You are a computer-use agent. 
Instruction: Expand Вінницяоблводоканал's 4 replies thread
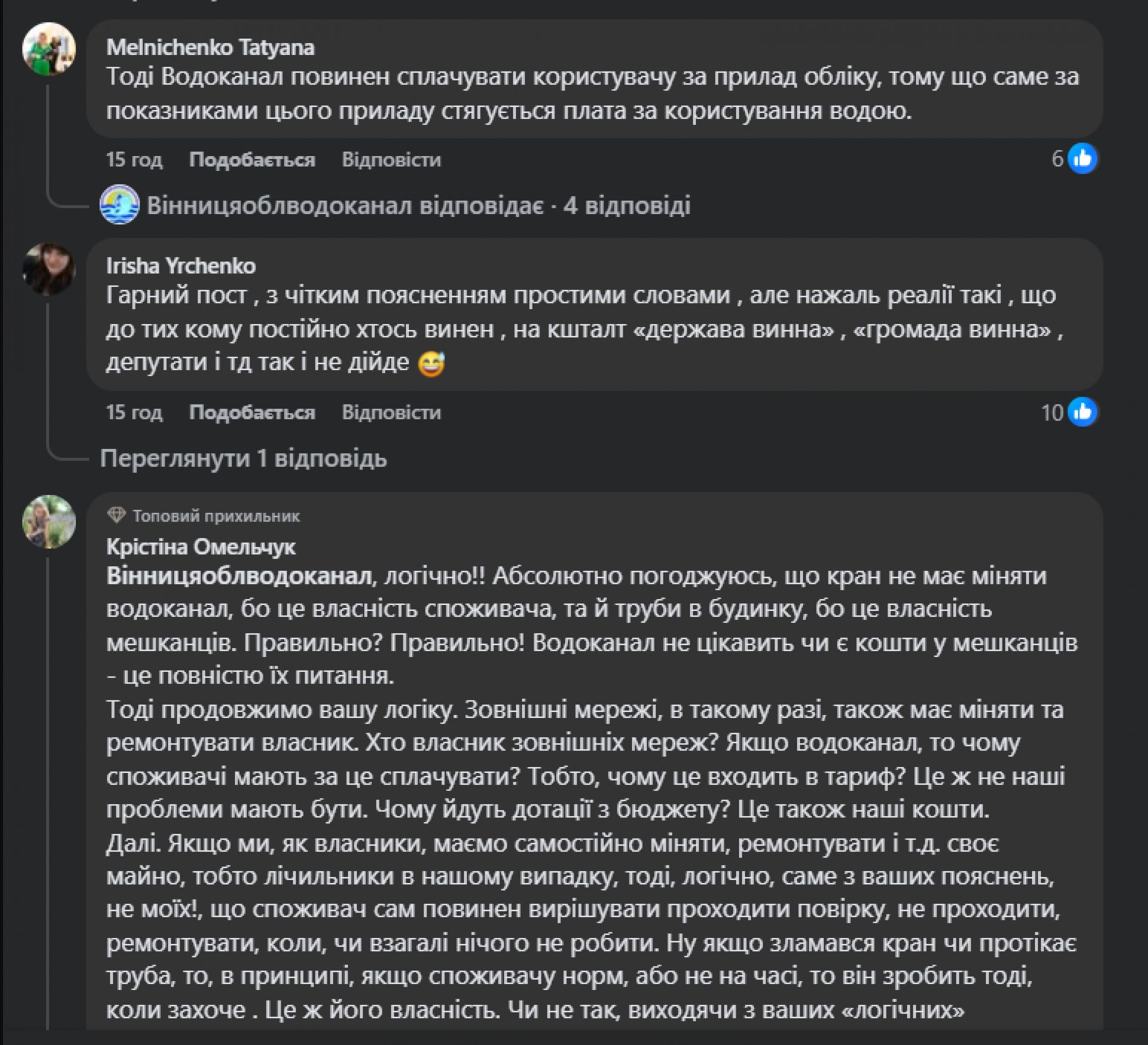point(419,206)
